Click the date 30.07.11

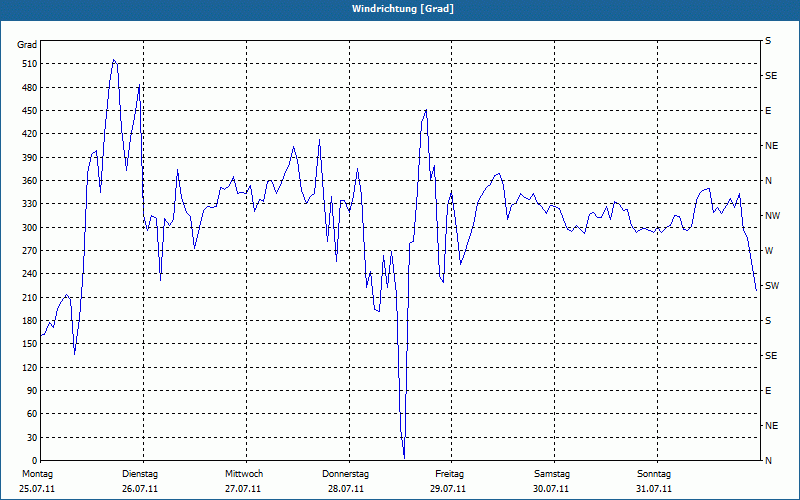[x=551, y=489]
